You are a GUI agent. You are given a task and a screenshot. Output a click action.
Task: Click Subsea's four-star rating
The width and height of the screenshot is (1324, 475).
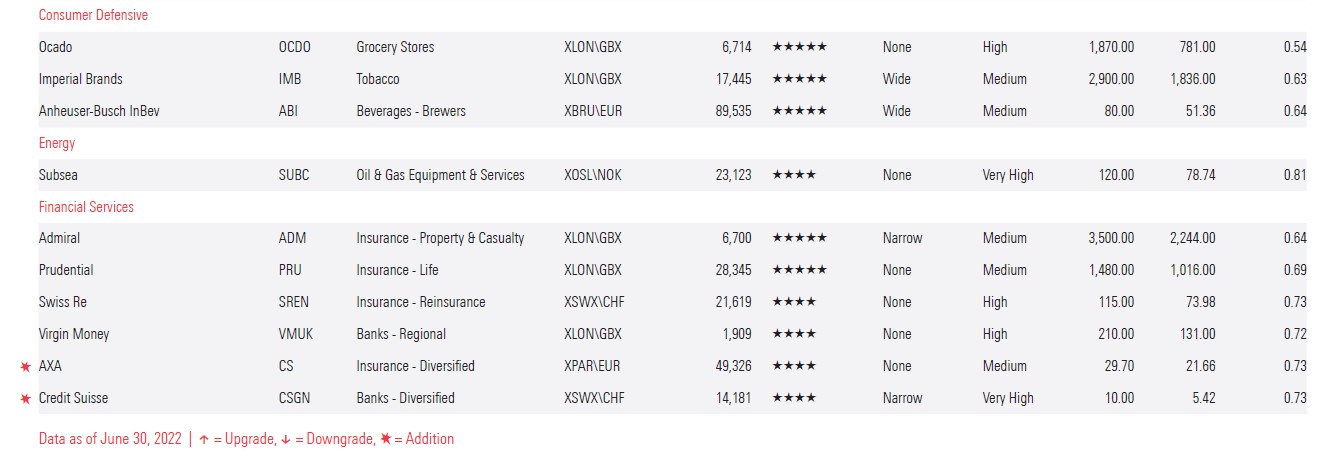pos(794,175)
